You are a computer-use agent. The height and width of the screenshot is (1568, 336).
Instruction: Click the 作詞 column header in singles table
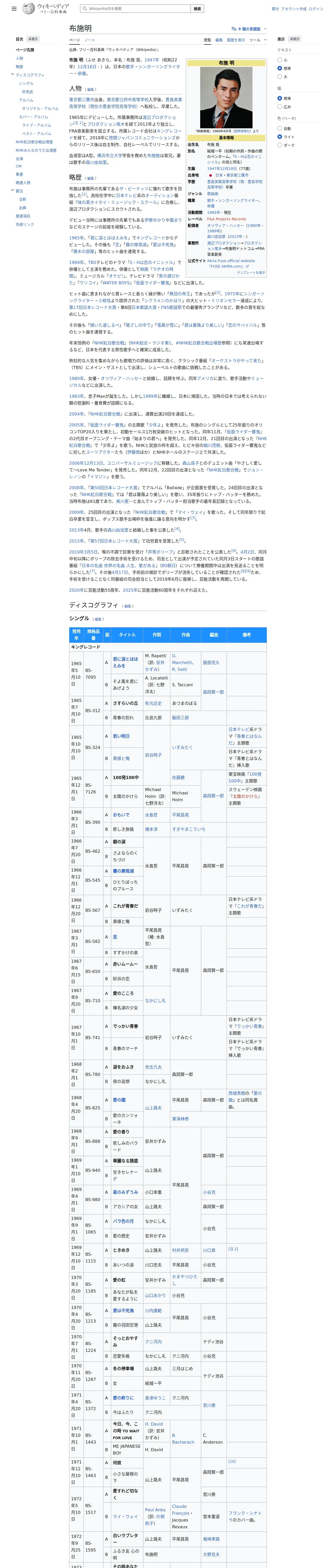coord(157,634)
